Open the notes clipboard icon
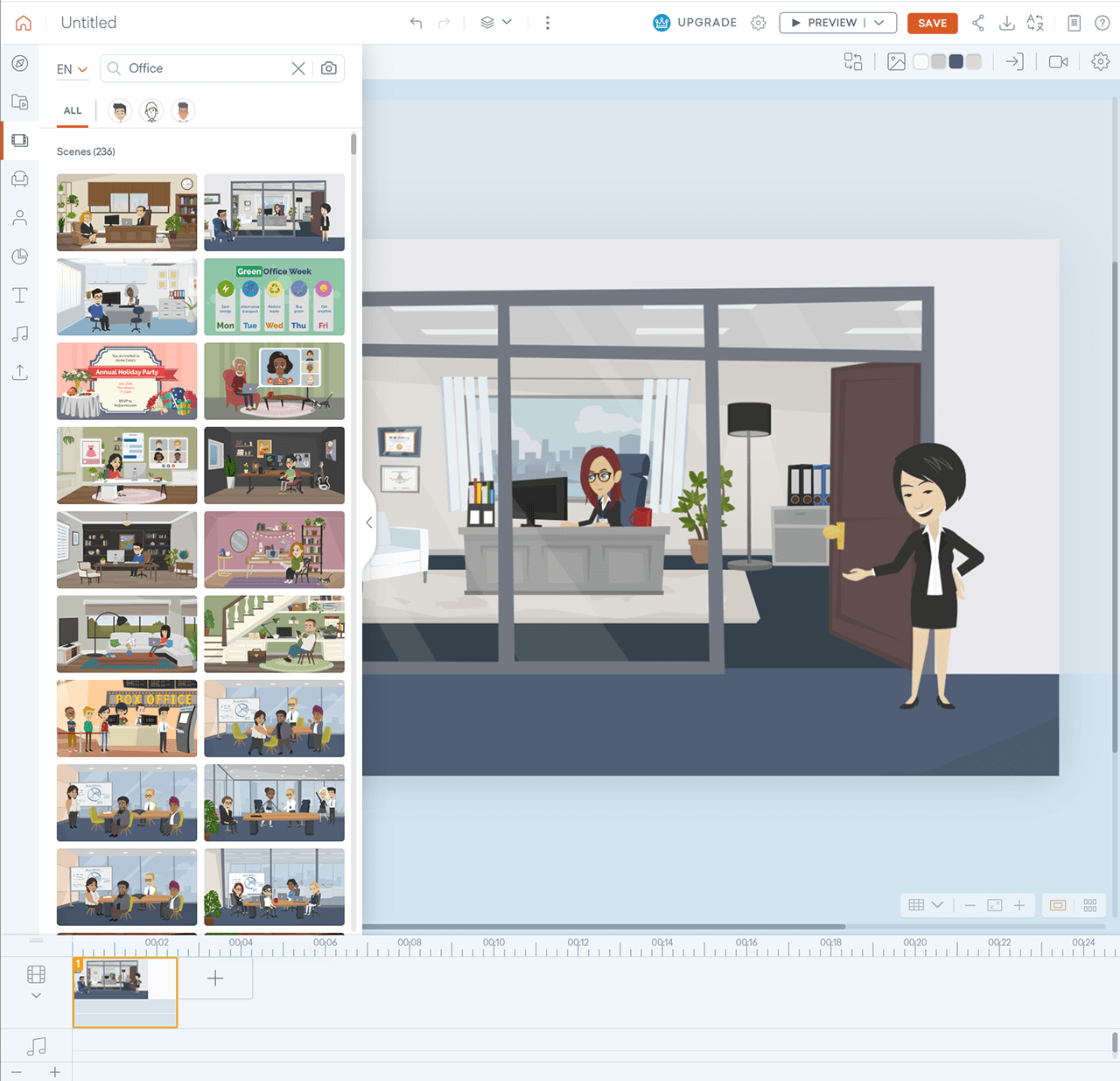This screenshot has height=1081, width=1120. [1074, 23]
